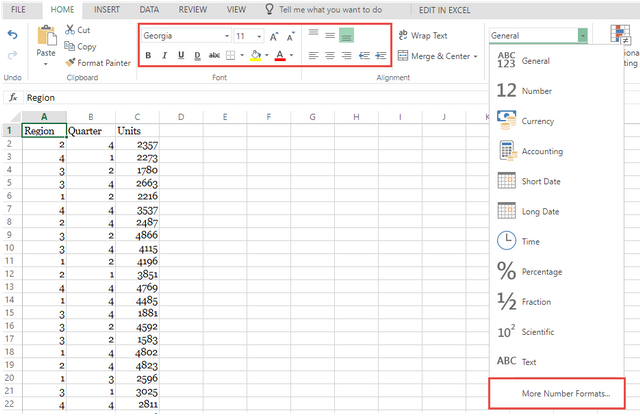
Task: Apply strikethrough formatting to text
Action: click(x=214, y=56)
